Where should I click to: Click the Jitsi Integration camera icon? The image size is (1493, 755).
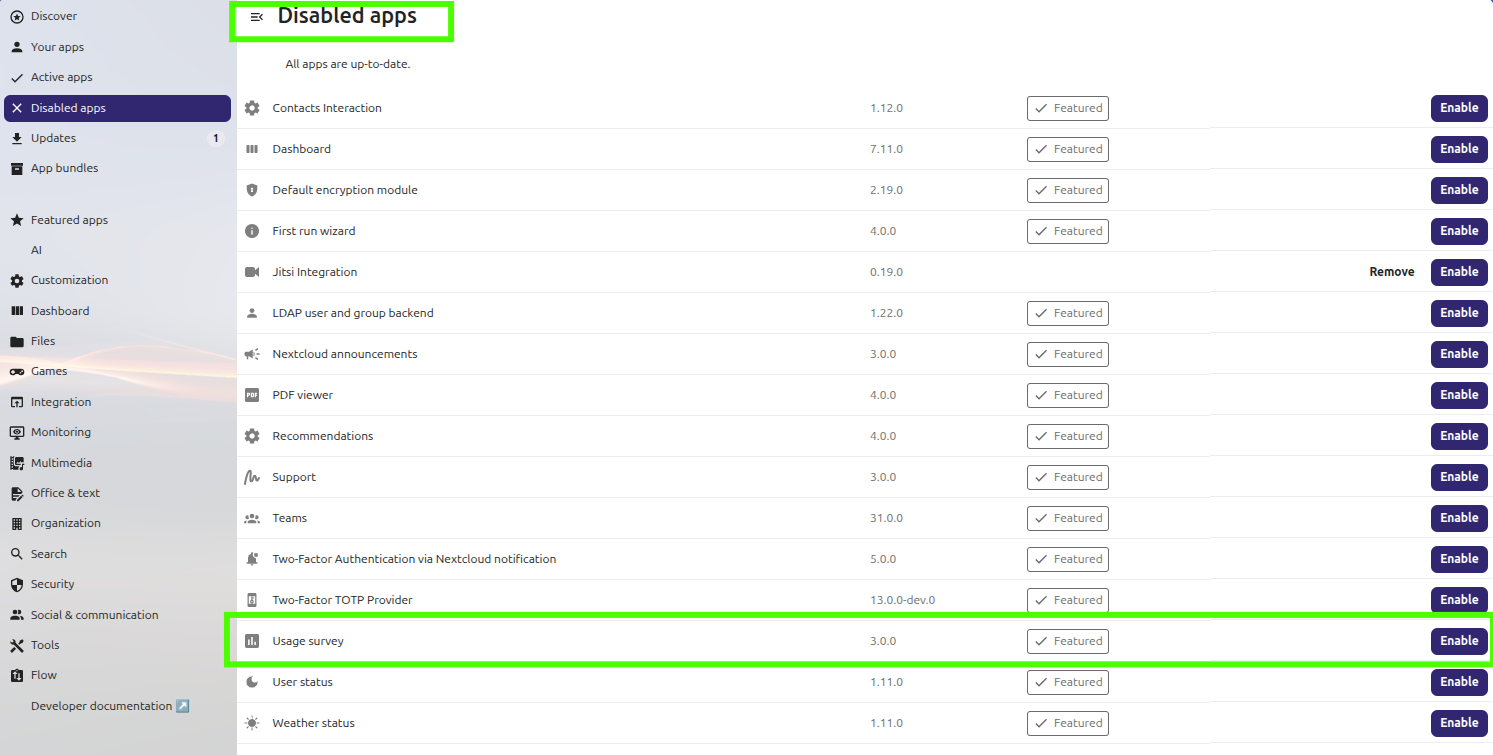point(252,272)
